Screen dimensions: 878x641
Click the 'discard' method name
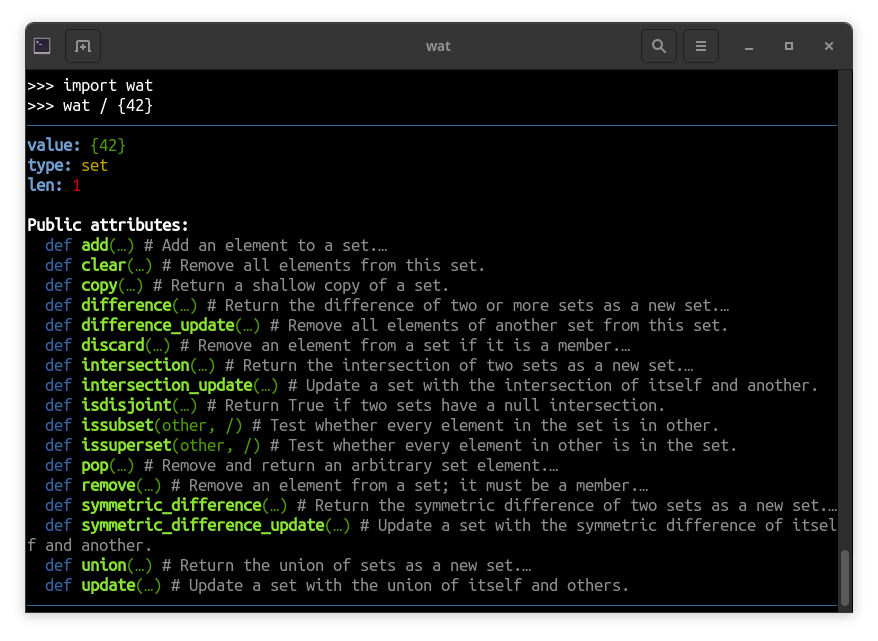coord(113,345)
